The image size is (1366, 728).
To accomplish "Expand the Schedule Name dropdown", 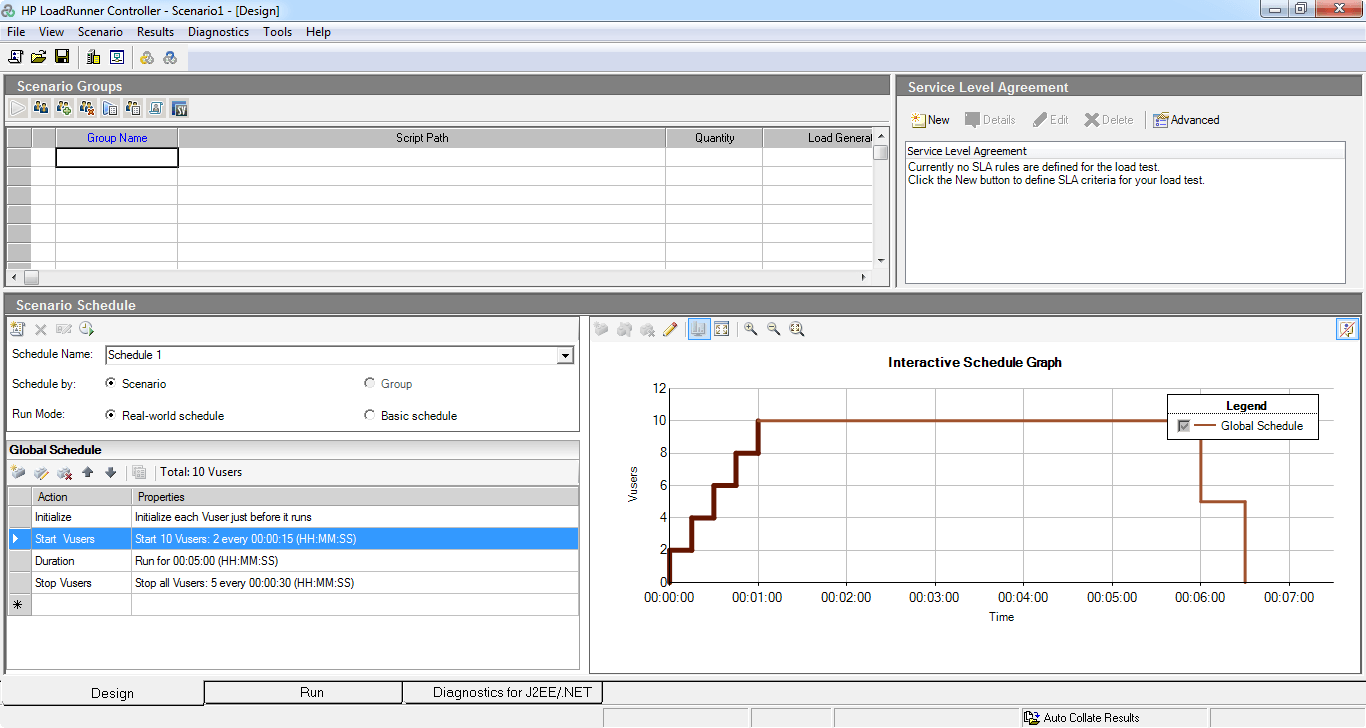I will pyautogui.click(x=565, y=355).
